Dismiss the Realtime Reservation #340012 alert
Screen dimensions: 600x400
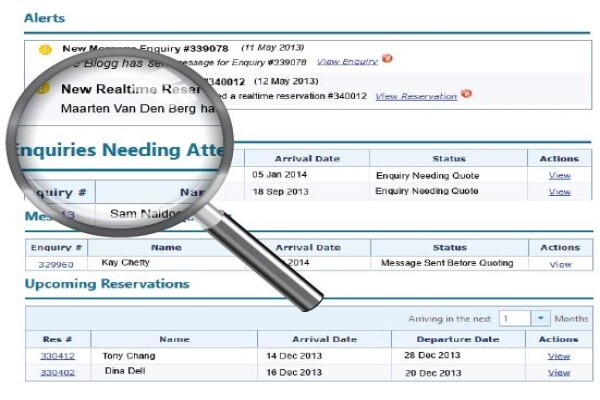(x=466, y=93)
